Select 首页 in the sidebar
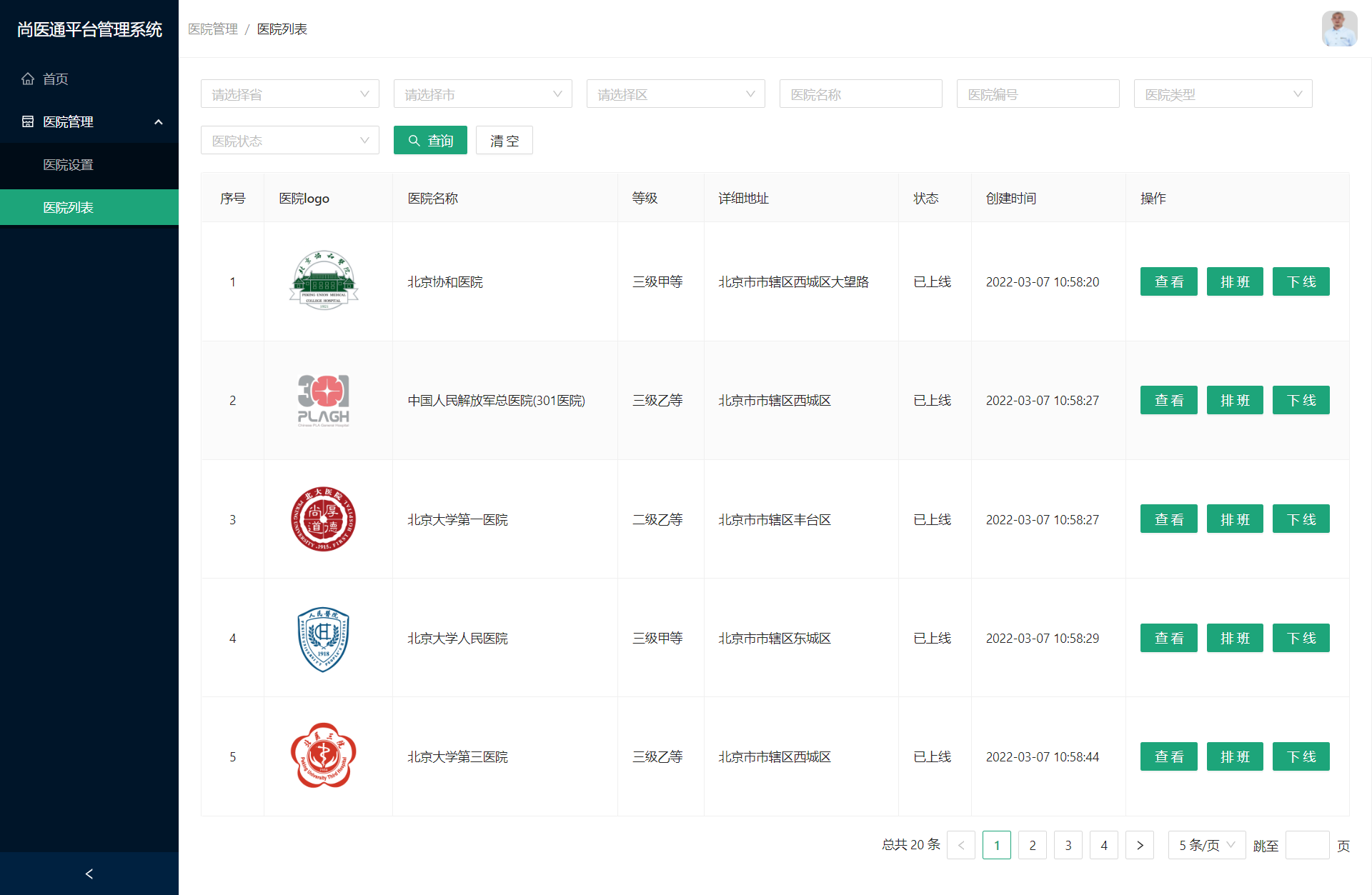 coord(89,79)
